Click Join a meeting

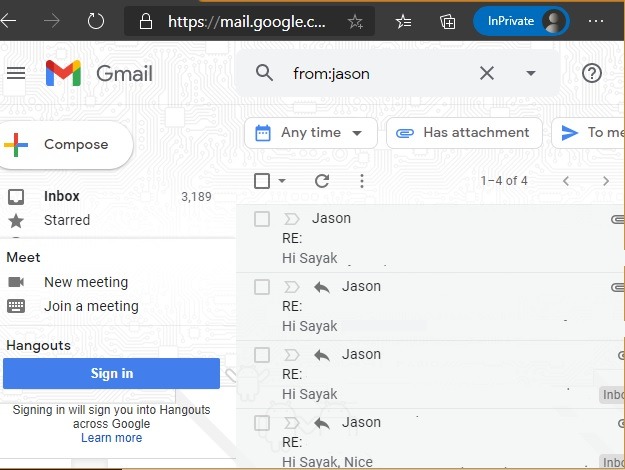pos(91,306)
